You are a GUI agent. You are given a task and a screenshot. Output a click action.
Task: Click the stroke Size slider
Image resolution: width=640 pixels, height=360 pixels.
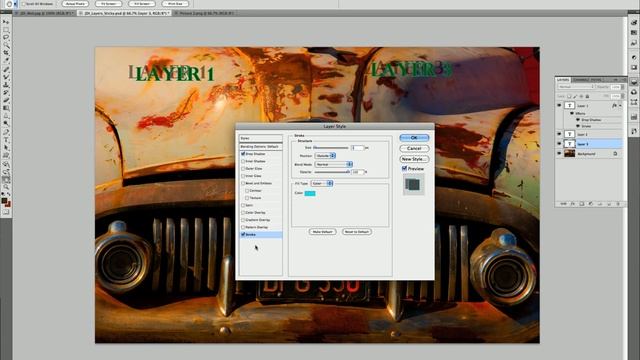[x=331, y=148]
